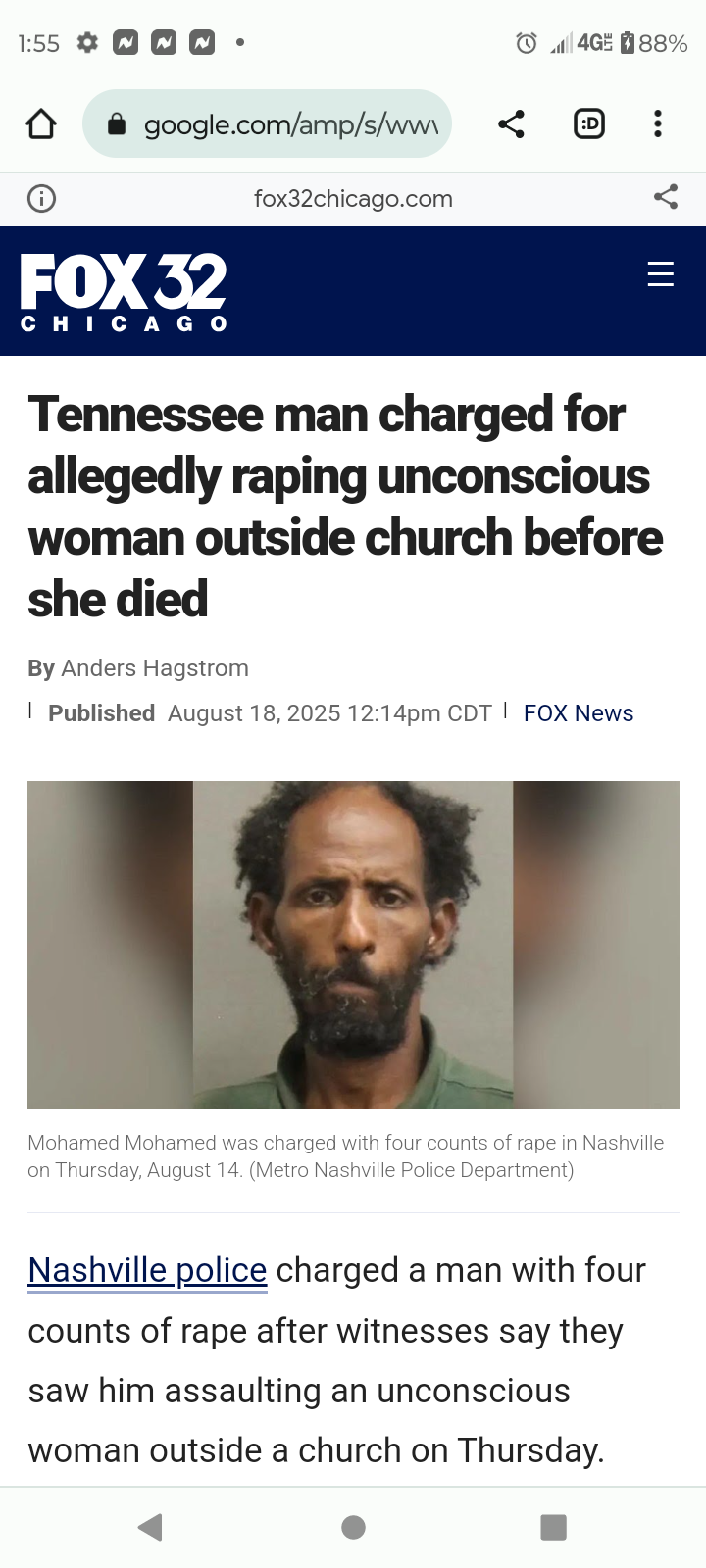706x1568 pixels.
Task: Open the FOX News source link
Action: [579, 713]
